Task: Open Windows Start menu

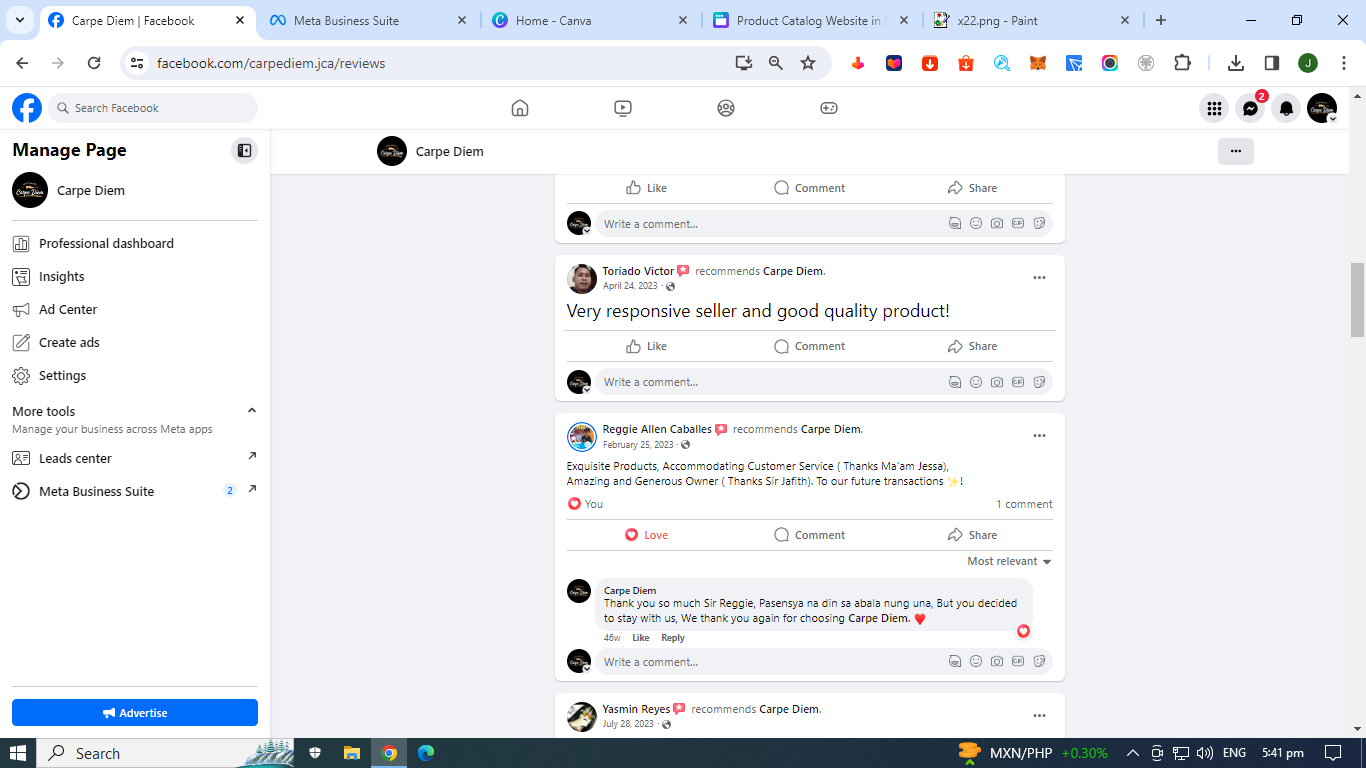Action: 18,753
